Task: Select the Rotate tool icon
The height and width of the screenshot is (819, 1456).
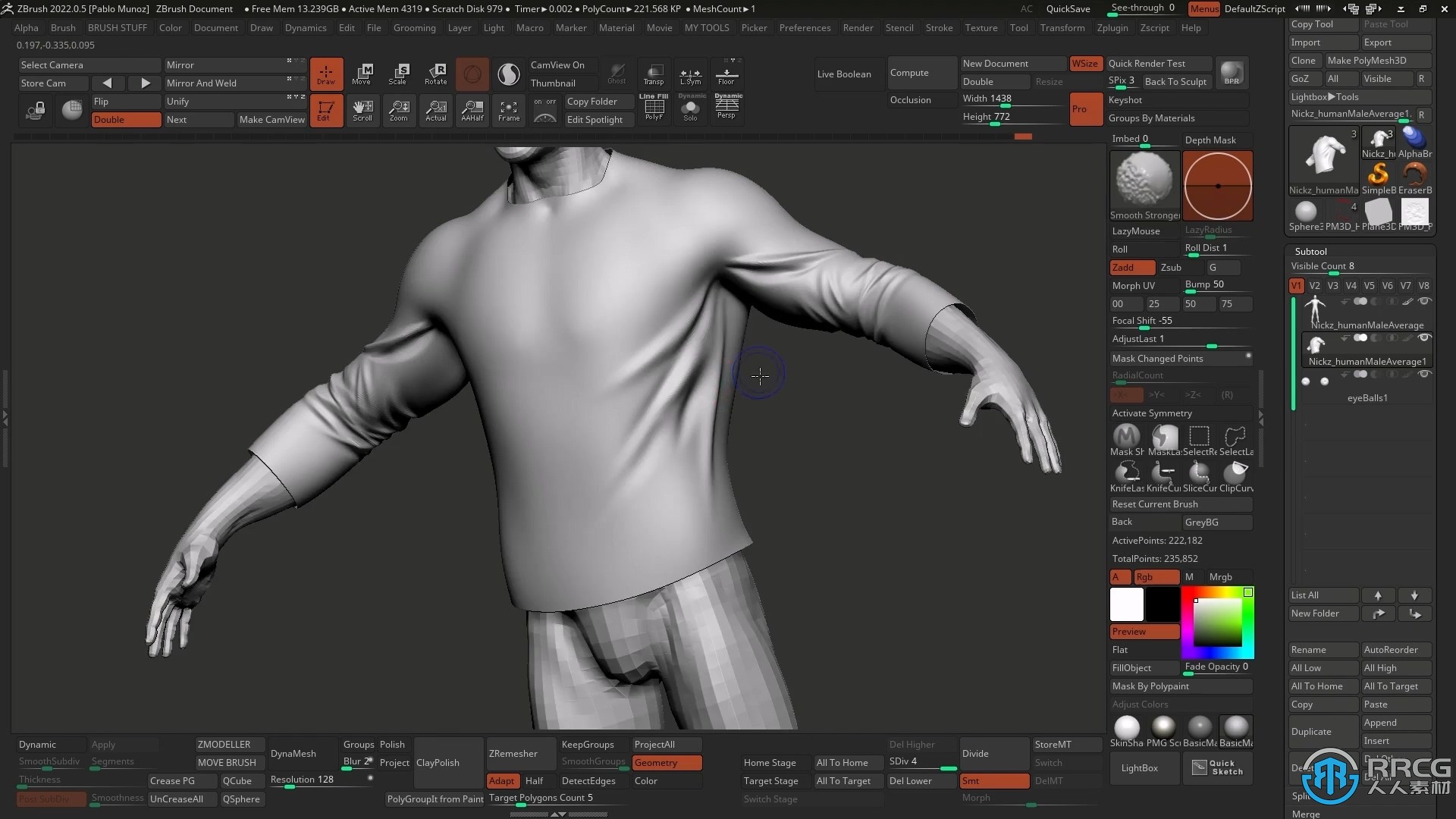Action: (436, 74)
